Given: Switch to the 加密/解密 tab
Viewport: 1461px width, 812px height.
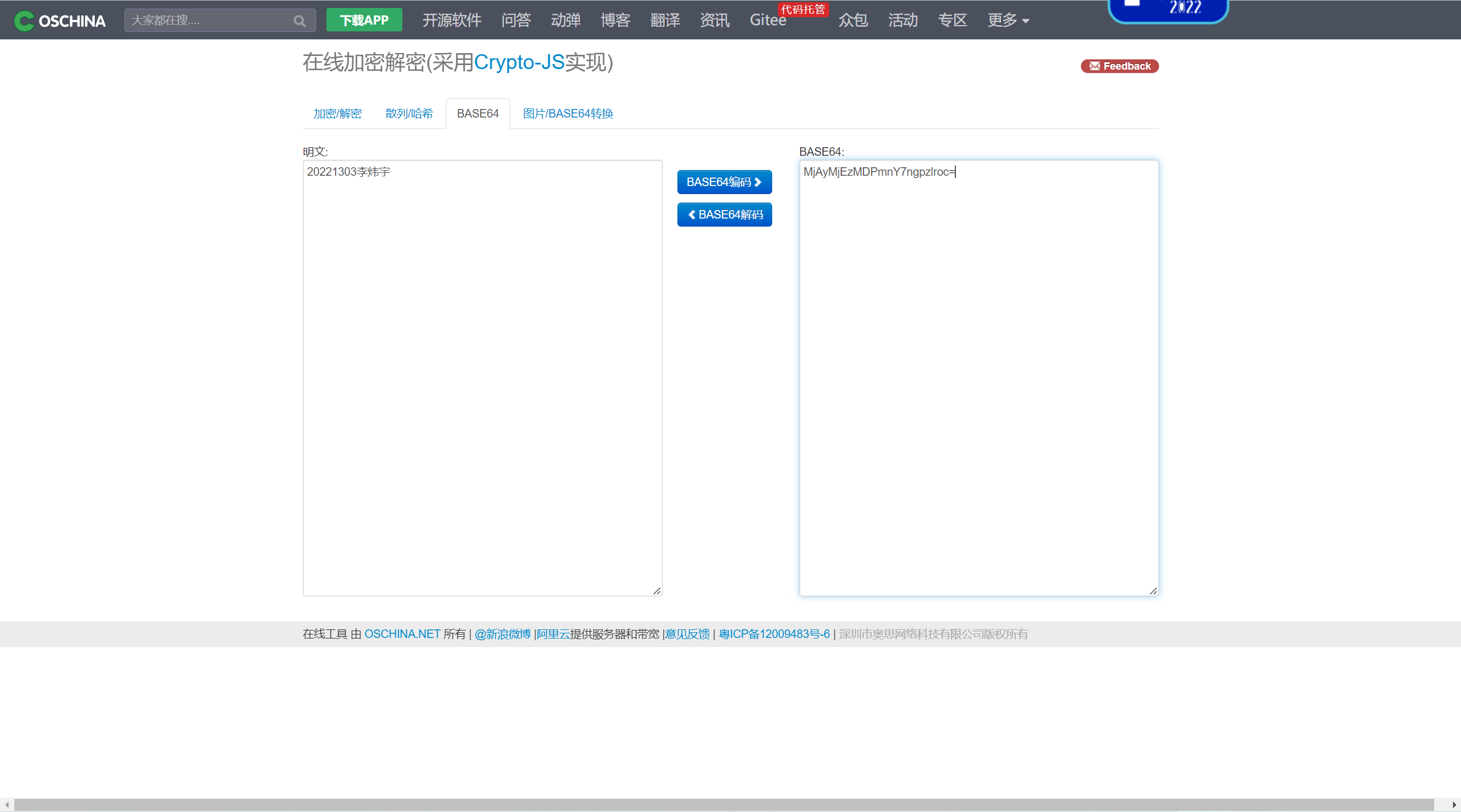Looking at the screenshot, I should [x=337, y=114].
